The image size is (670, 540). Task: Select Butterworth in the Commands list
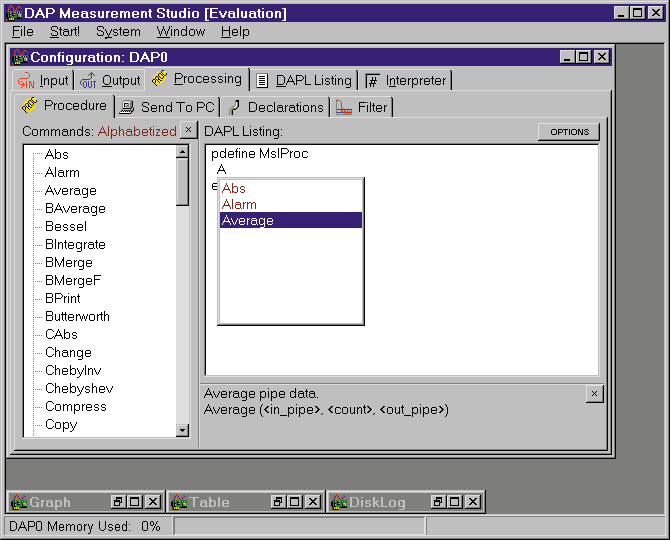(x=77, y=316)
